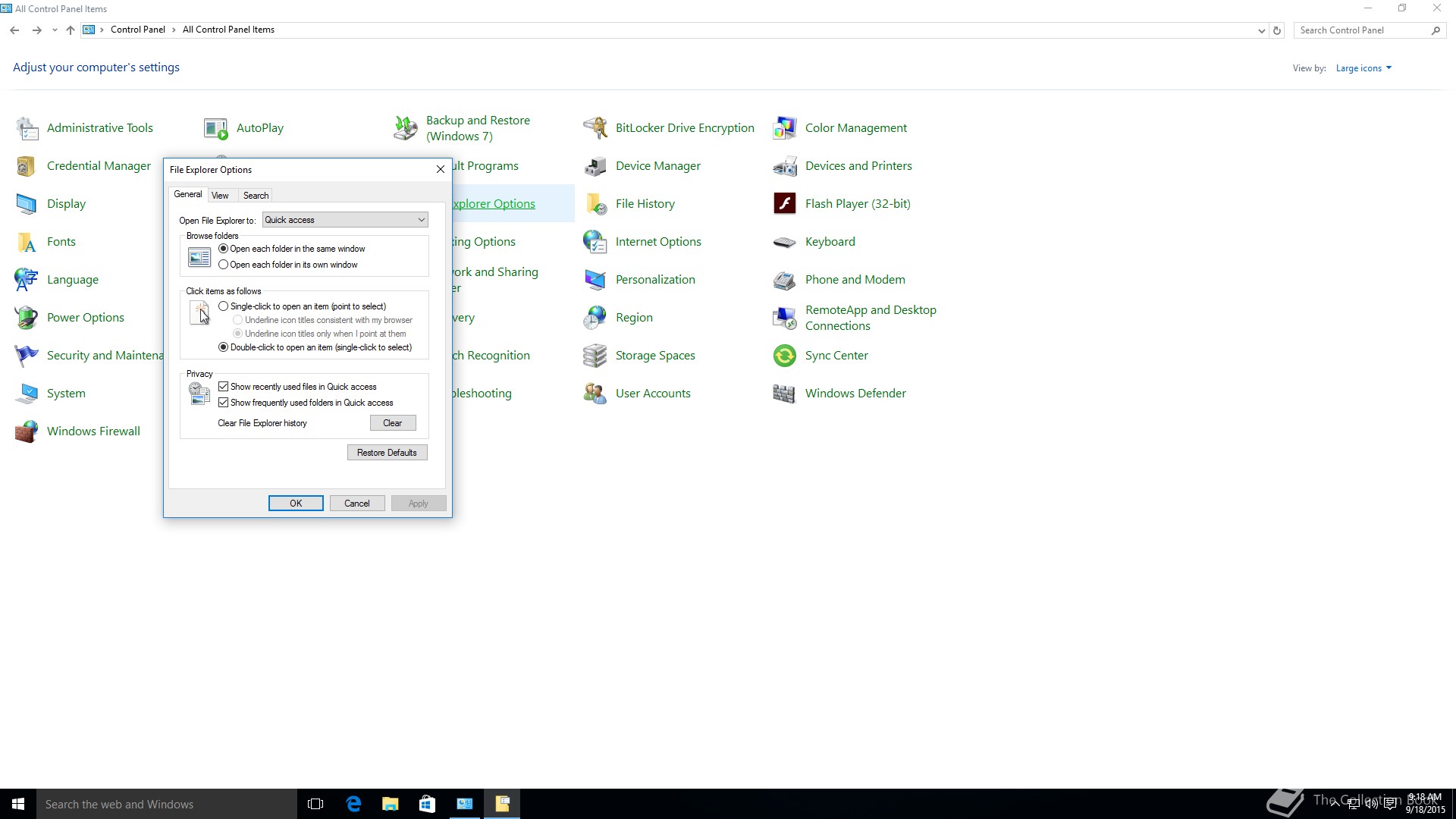1456x819 pixels.
Task: Open RemoteApp and Desktop Connections icon
Action: pyautogui.click(x=785, y=318)
